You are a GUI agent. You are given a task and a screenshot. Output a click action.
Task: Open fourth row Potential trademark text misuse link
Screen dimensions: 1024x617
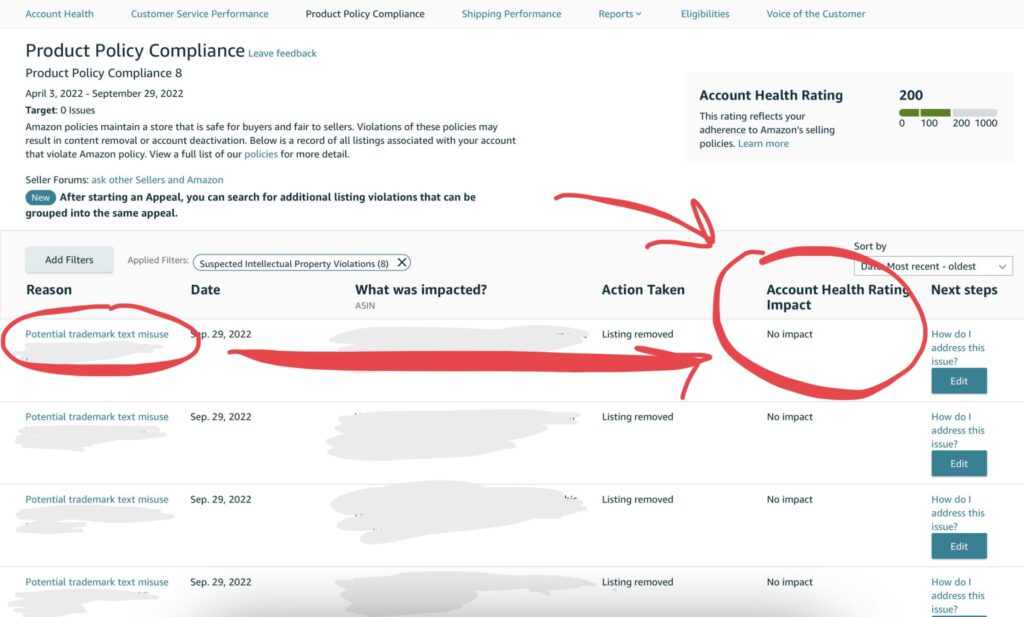pos(97,582)
